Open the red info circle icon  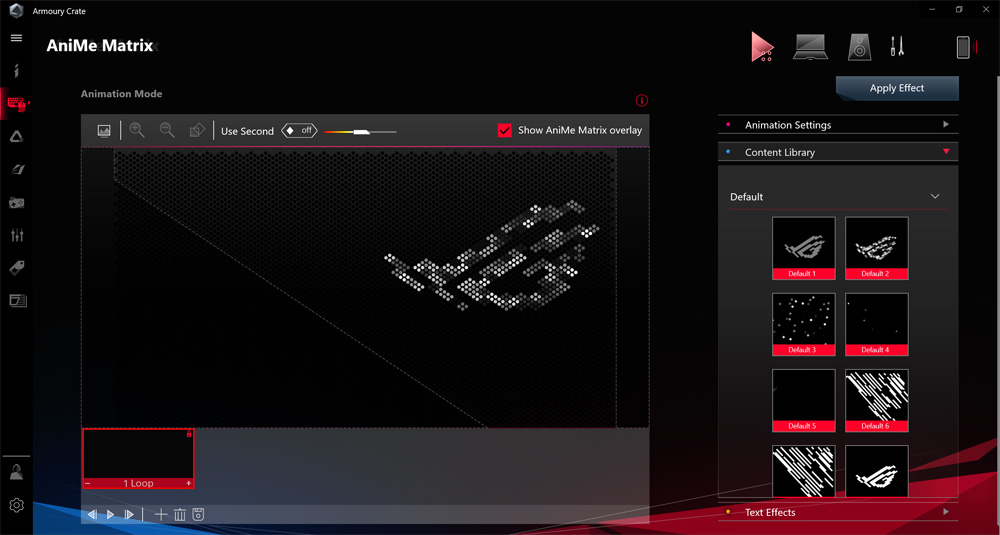point(642,100)
